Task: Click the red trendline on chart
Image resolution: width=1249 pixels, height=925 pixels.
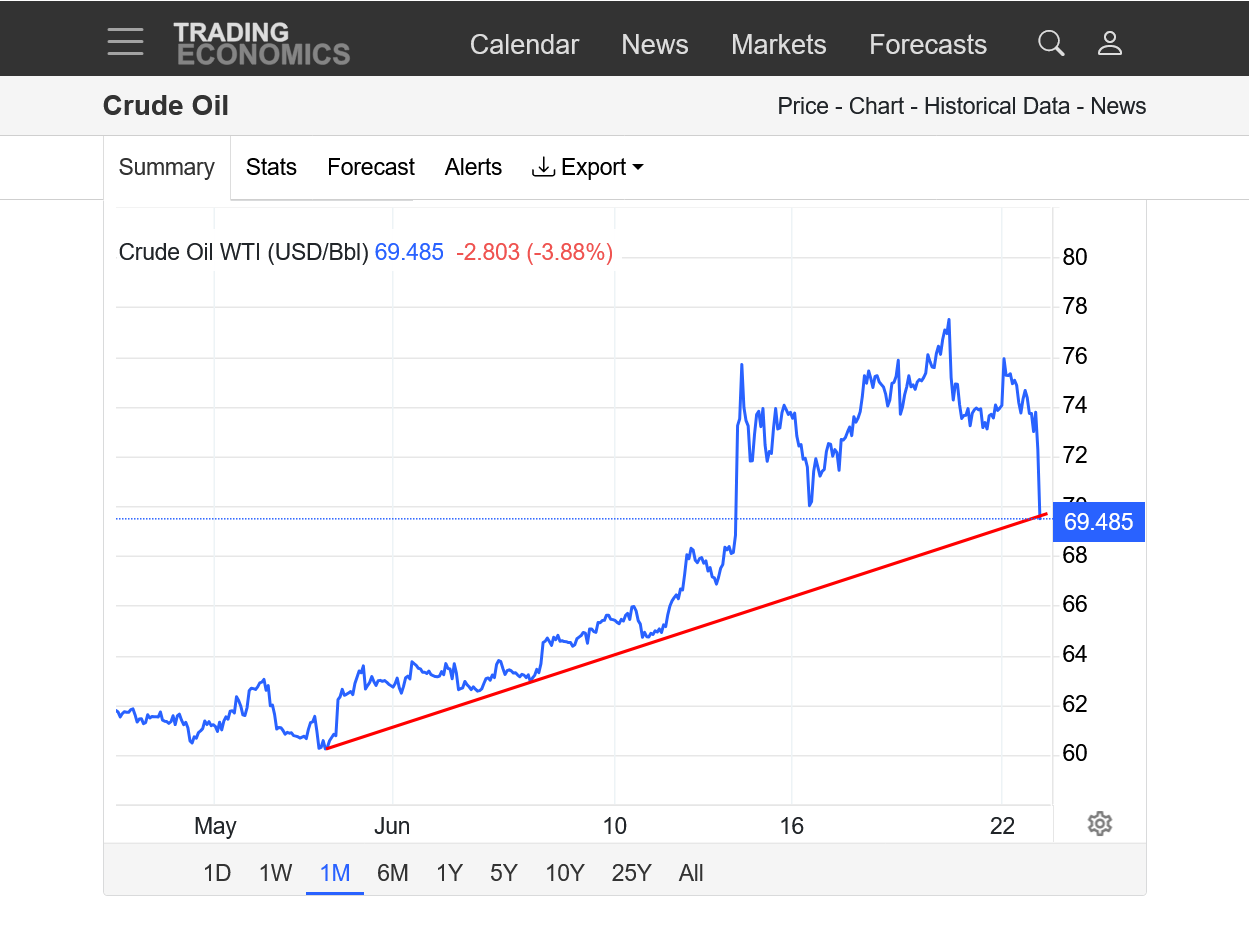Action: pos(686,630)
